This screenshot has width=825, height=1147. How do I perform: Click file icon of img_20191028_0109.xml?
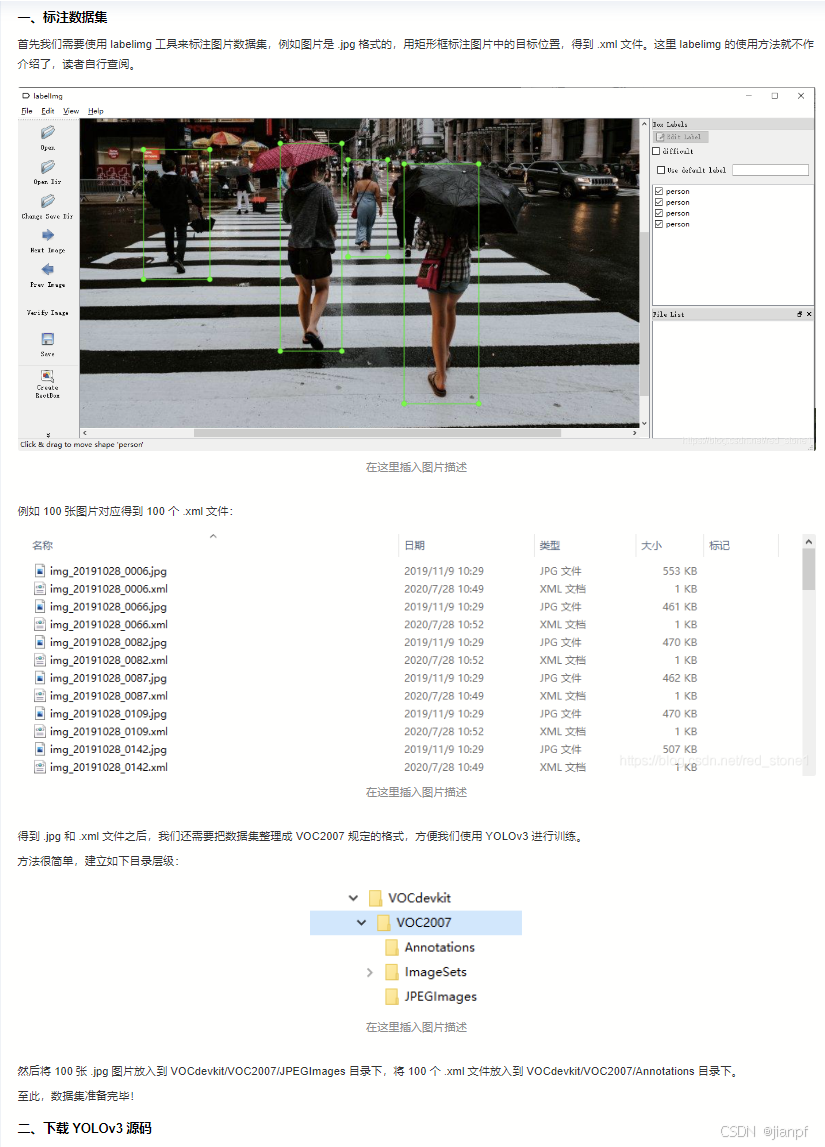click(40, 731)
